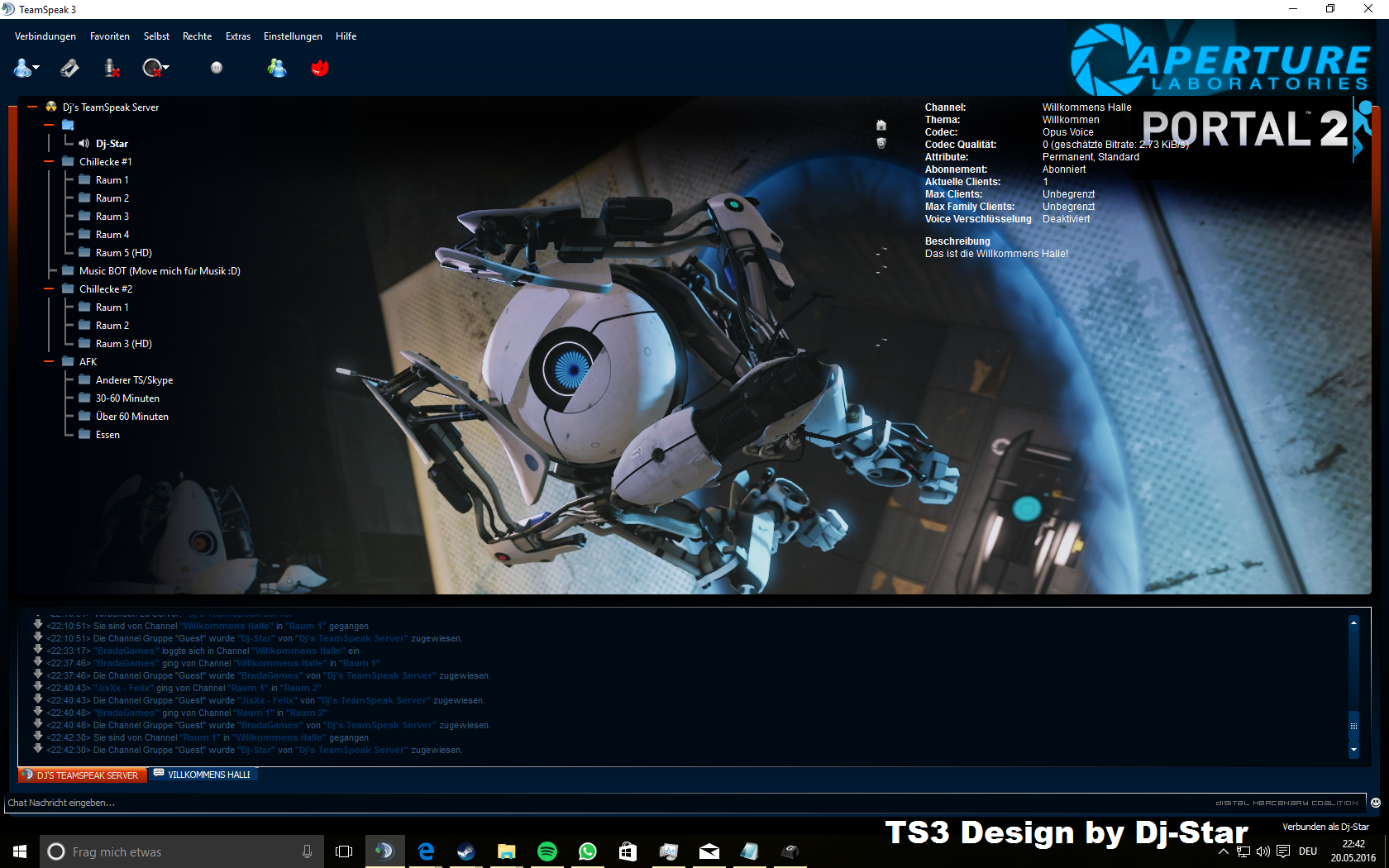The height and width of the screenshot is (868, 1389).
Task: Open Spotify from the taskbar
Action: pyautogui.click(x=547, y=851)
